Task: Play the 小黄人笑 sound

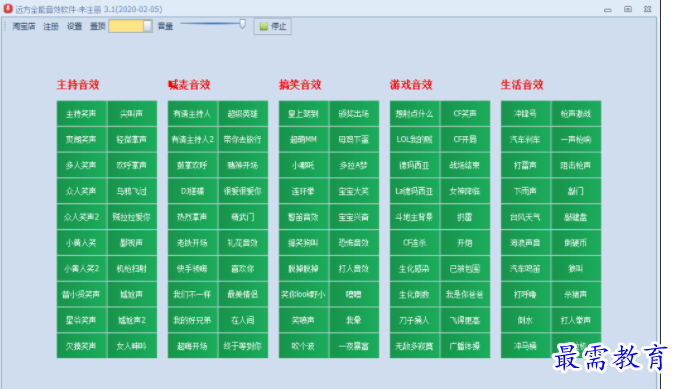Action: tap(81, 243)
